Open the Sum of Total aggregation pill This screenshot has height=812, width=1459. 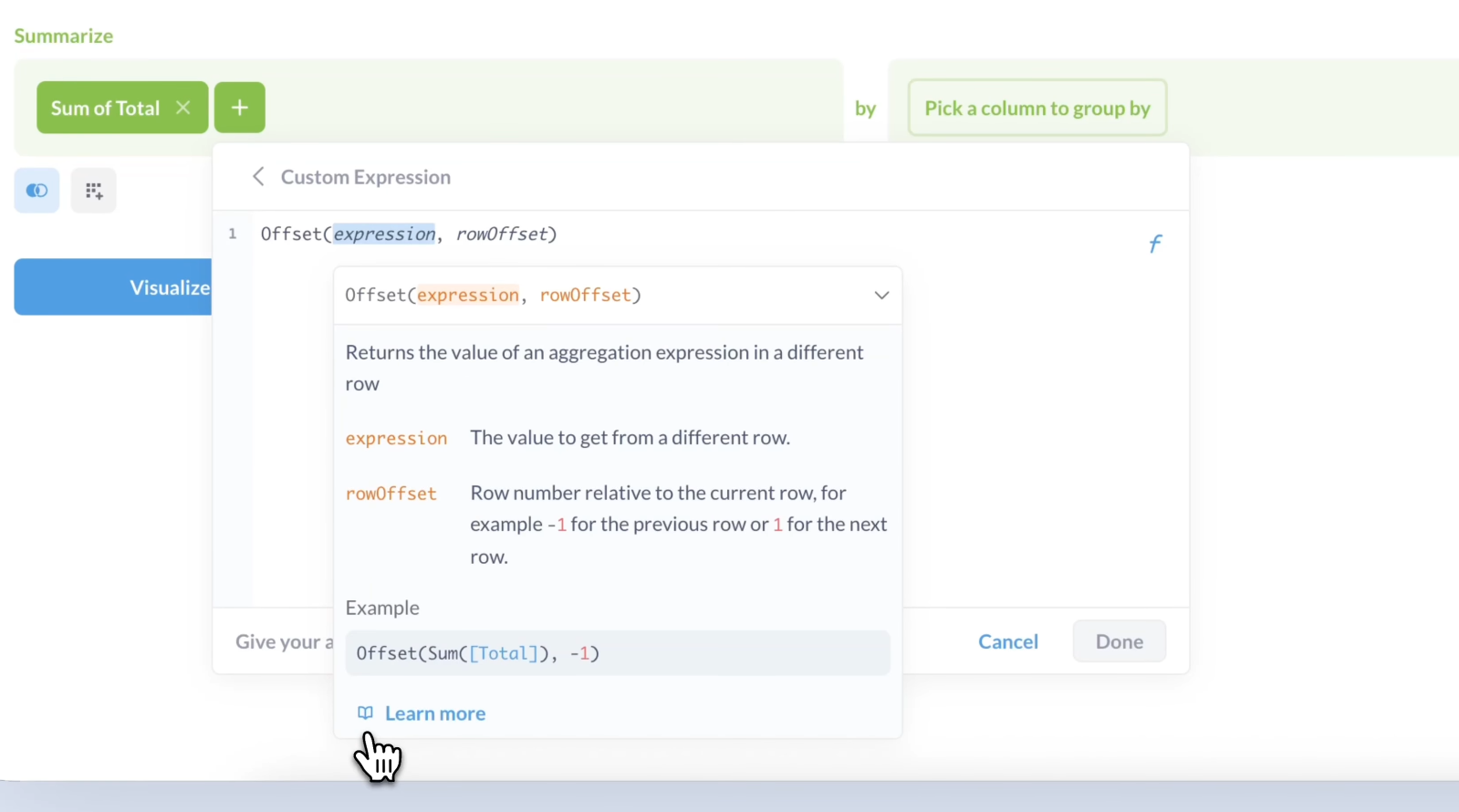(105, 108)
